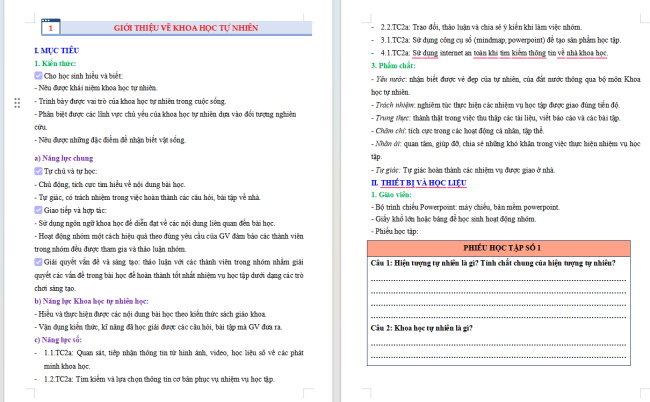This screenshot has width=650, height=402.
Task: Click the green '3. Phẩm chất:' subheading
Action: (393, 65)
